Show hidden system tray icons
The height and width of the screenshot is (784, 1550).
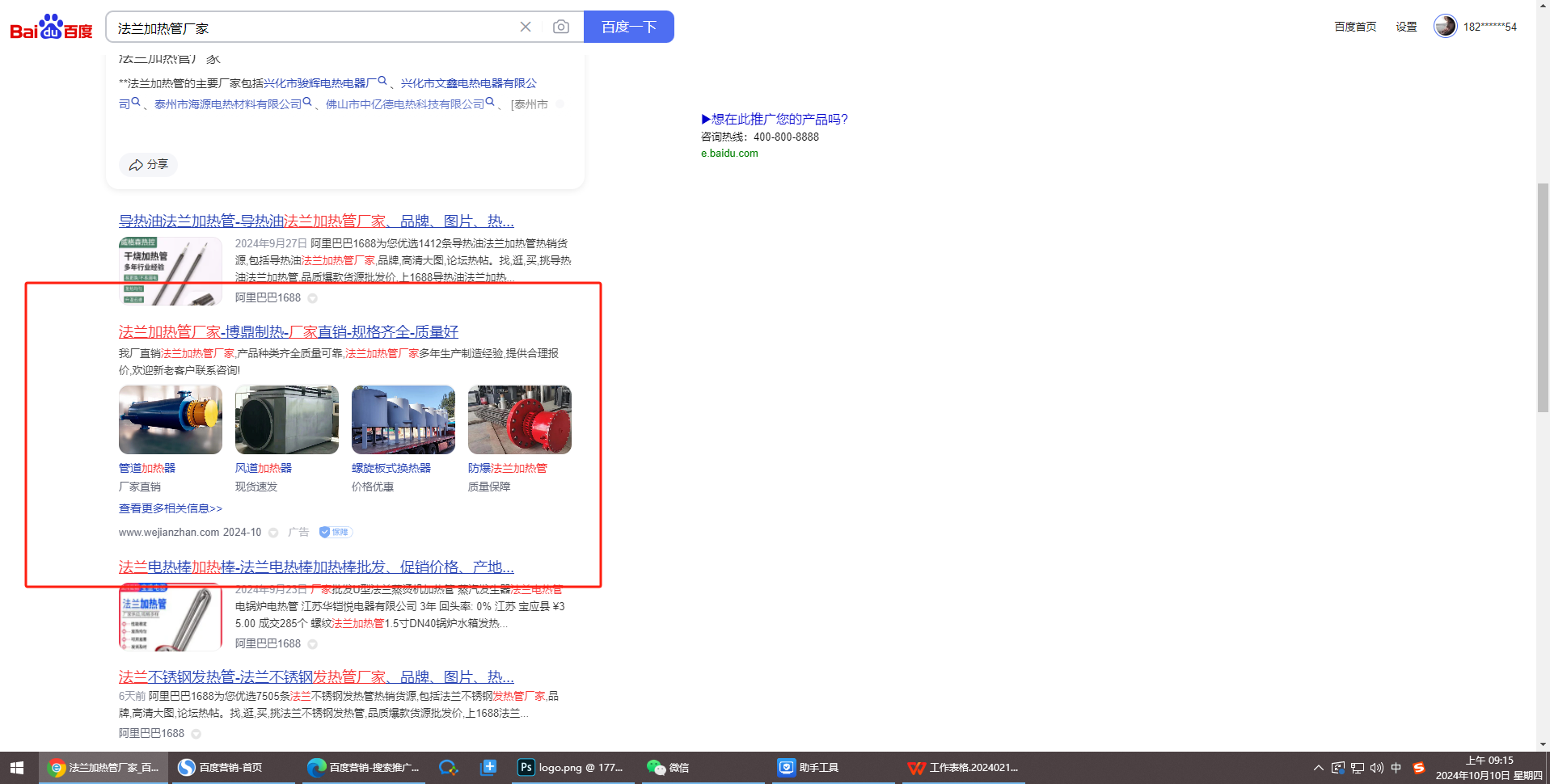[1319, 768]
